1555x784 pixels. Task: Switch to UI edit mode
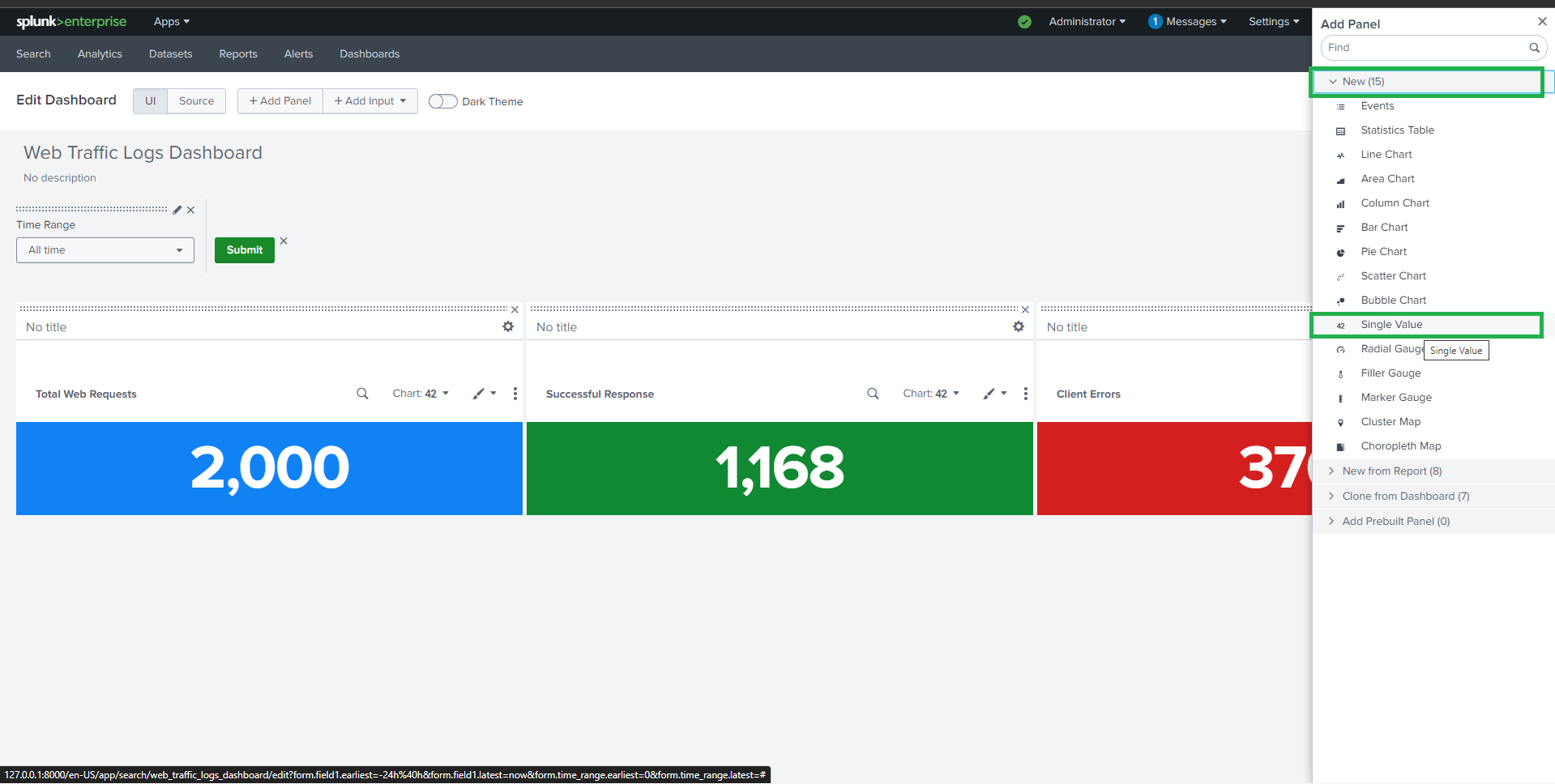click(x=151, y=101)
